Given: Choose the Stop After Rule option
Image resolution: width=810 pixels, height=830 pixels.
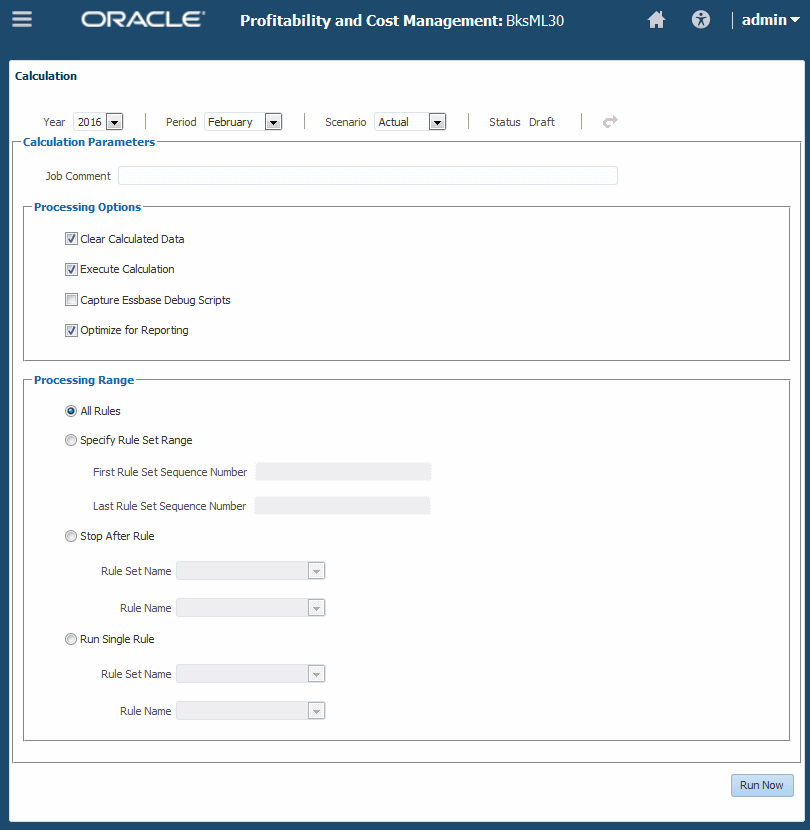Looking at the screenshot, I should [x=70, y=536].
